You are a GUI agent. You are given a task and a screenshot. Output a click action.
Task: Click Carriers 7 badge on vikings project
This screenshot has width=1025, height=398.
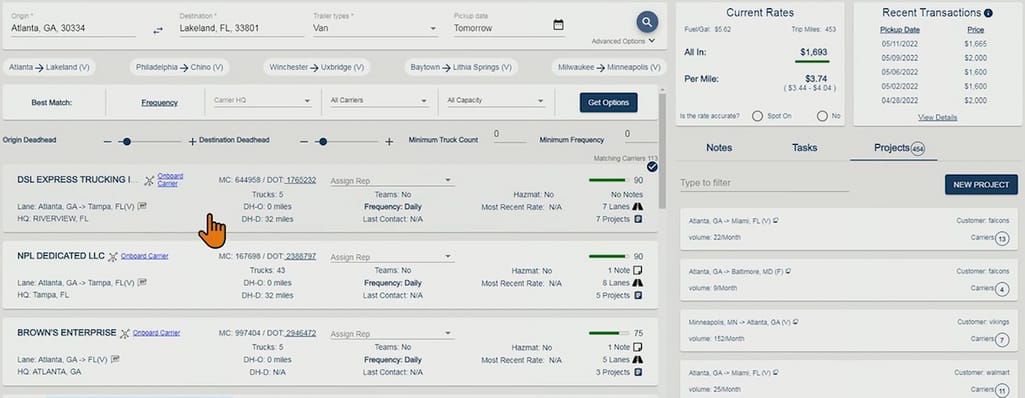click(x=1002, y=340)
